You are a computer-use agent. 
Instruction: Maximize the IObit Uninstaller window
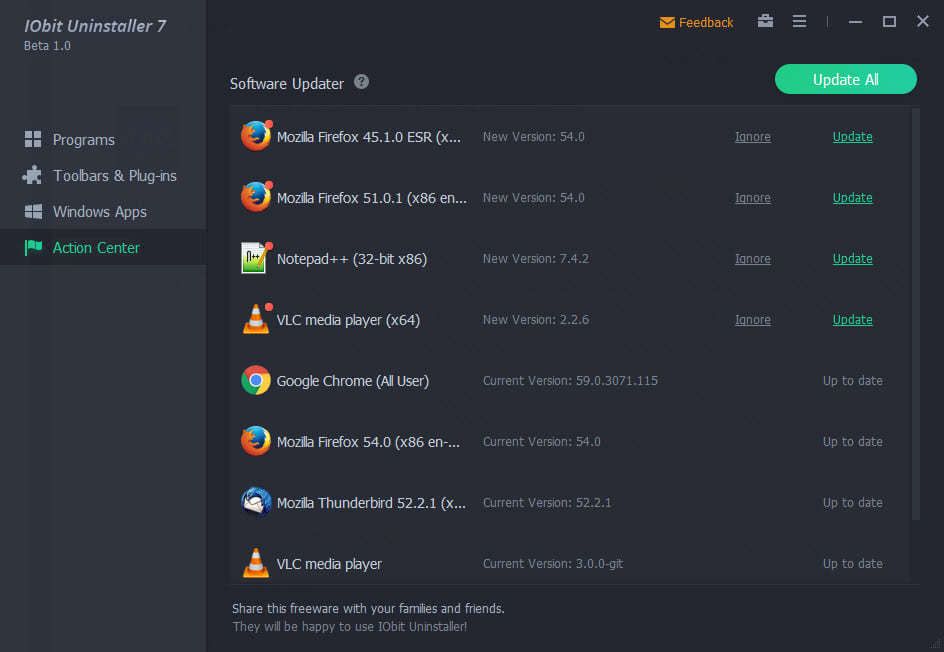pyautogui.click(x=889, y=22)
